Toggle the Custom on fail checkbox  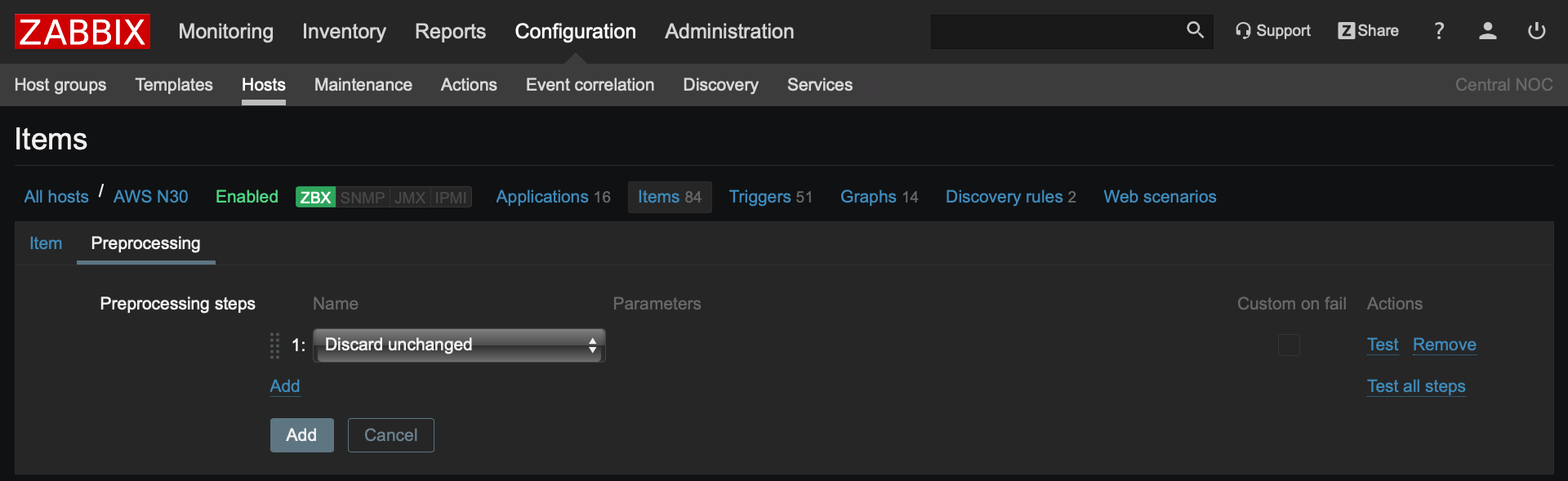(x=1289, y=345)
